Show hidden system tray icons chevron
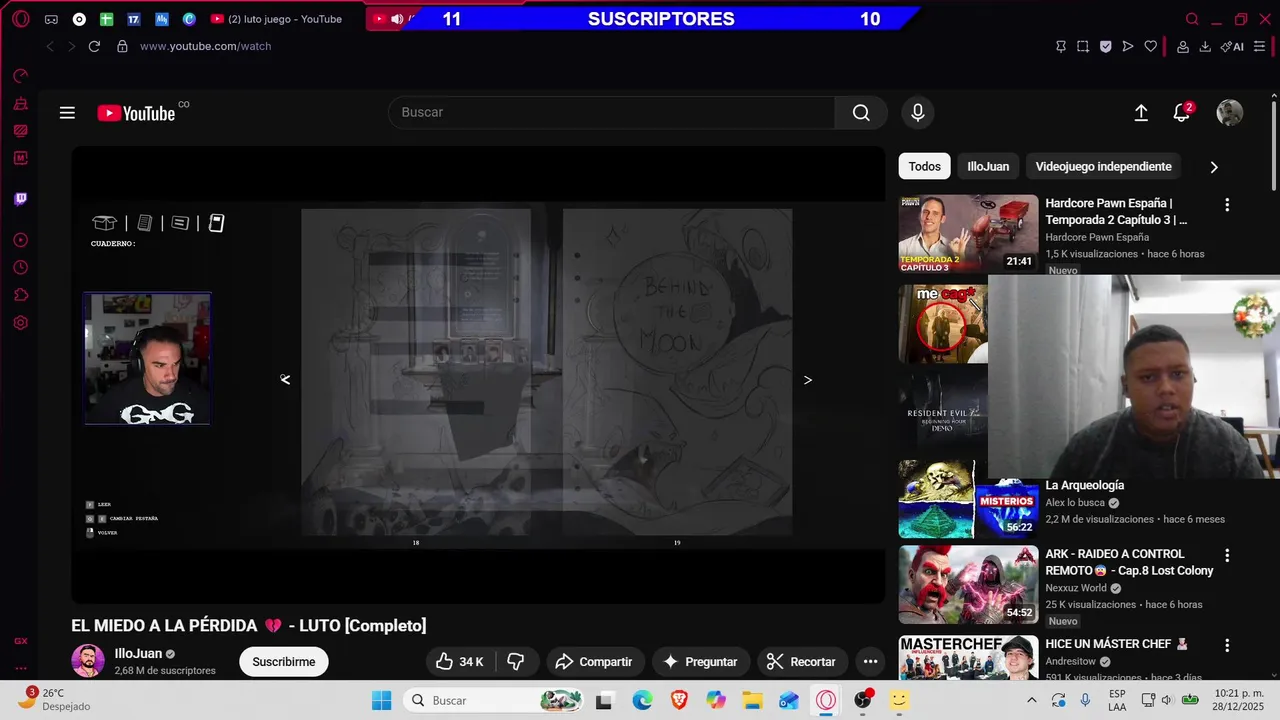Screen dimensions: 1280x720 (1031, 700)
